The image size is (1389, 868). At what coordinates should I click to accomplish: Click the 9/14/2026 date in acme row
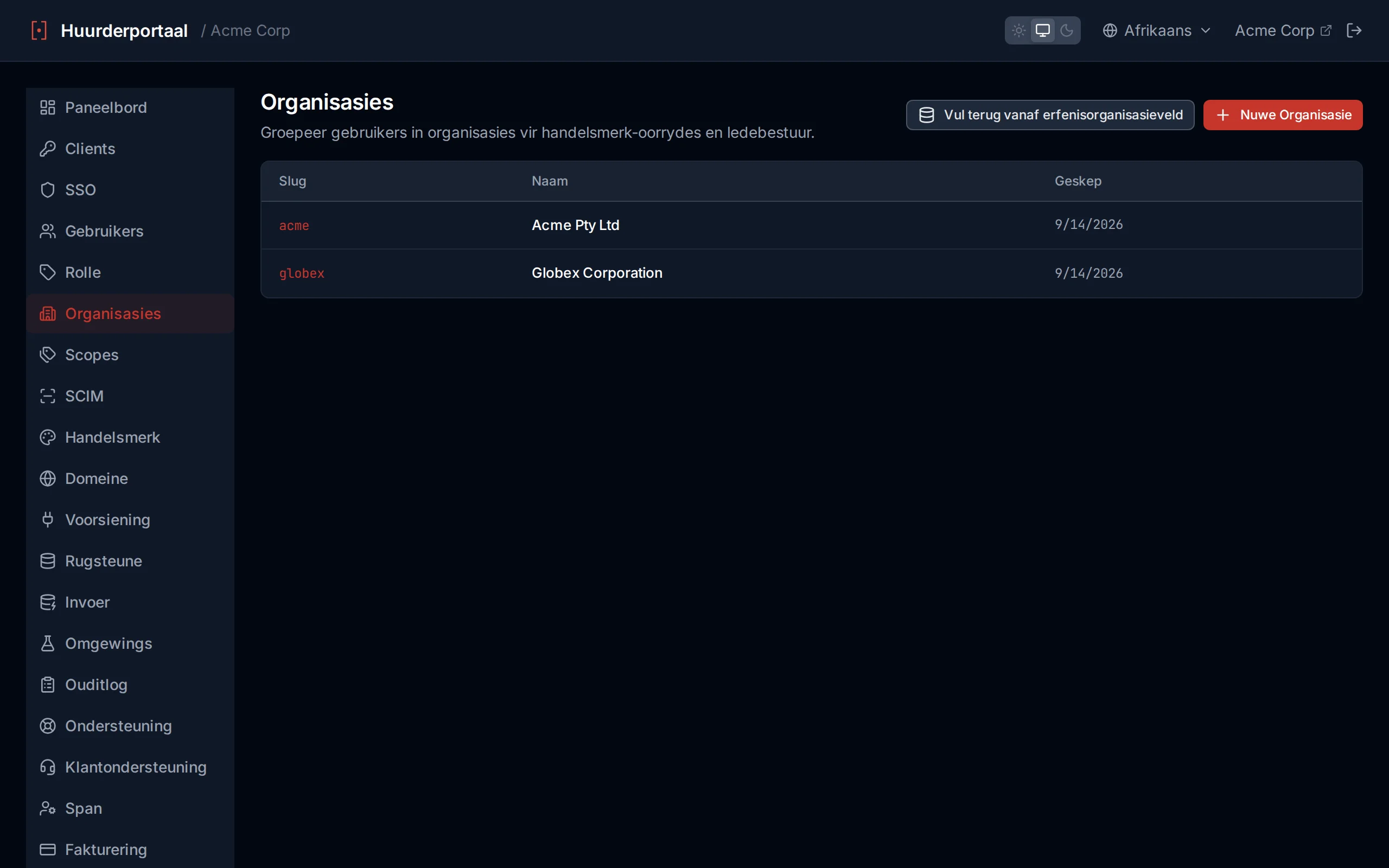click(x=1088, y=225)
